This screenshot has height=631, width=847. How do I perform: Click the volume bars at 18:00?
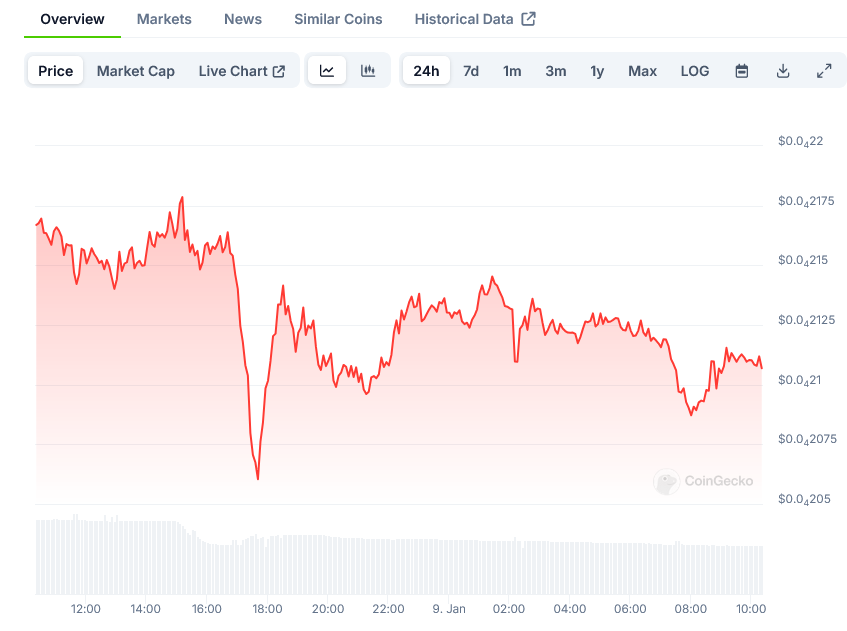267,565
